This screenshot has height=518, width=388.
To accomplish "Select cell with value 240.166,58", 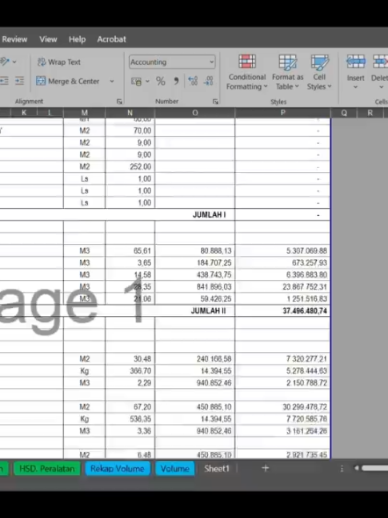I will (195, 359).
